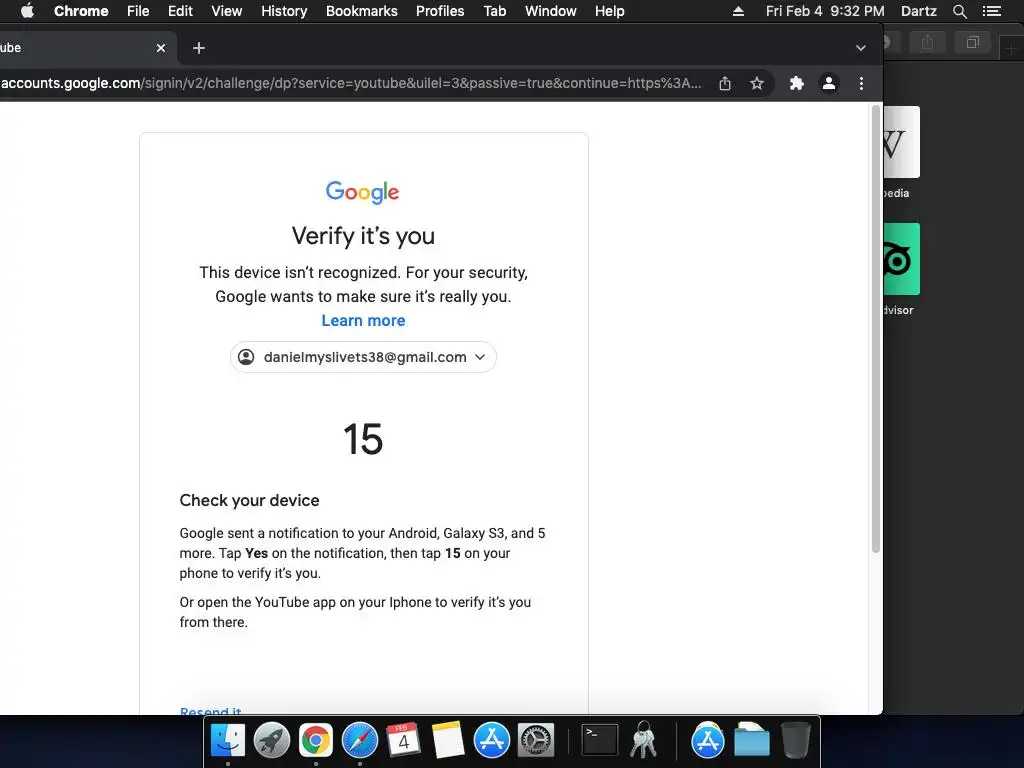Bookmark this page with the star icon
The image size is (1024, 768).
[x=756, y=83]
